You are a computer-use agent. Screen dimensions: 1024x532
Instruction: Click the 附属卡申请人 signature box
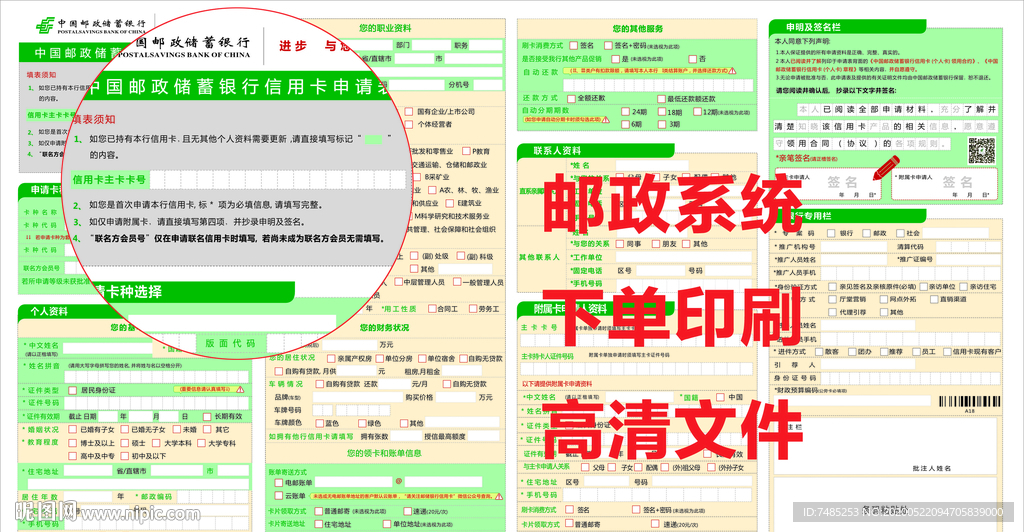coord(944,184)
